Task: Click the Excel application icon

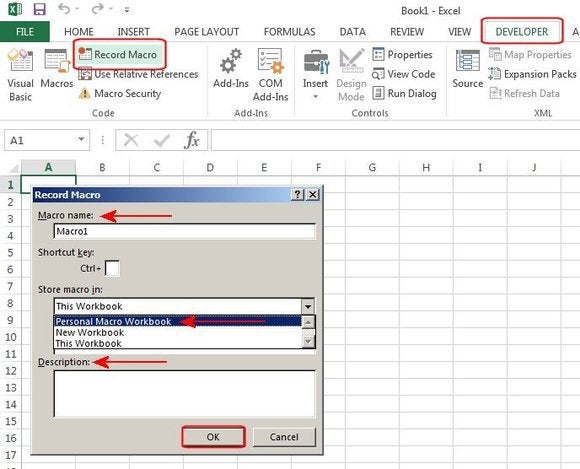Action: [15, 9]
